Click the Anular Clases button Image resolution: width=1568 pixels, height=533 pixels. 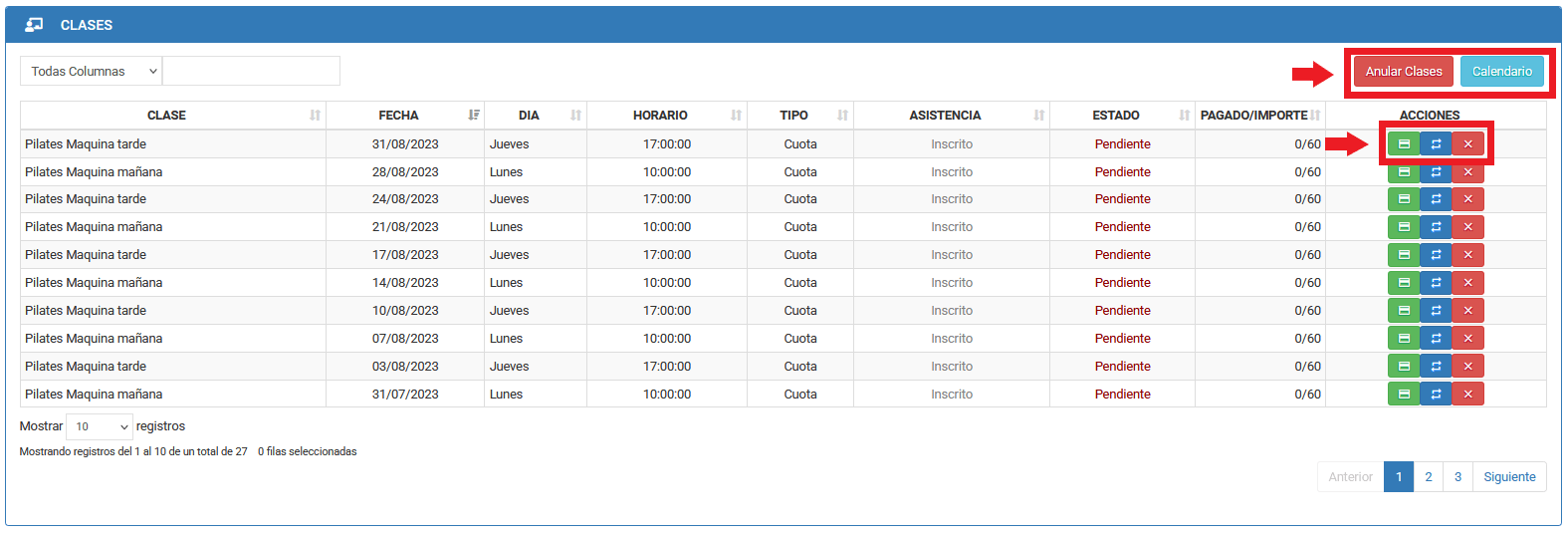1404,72
